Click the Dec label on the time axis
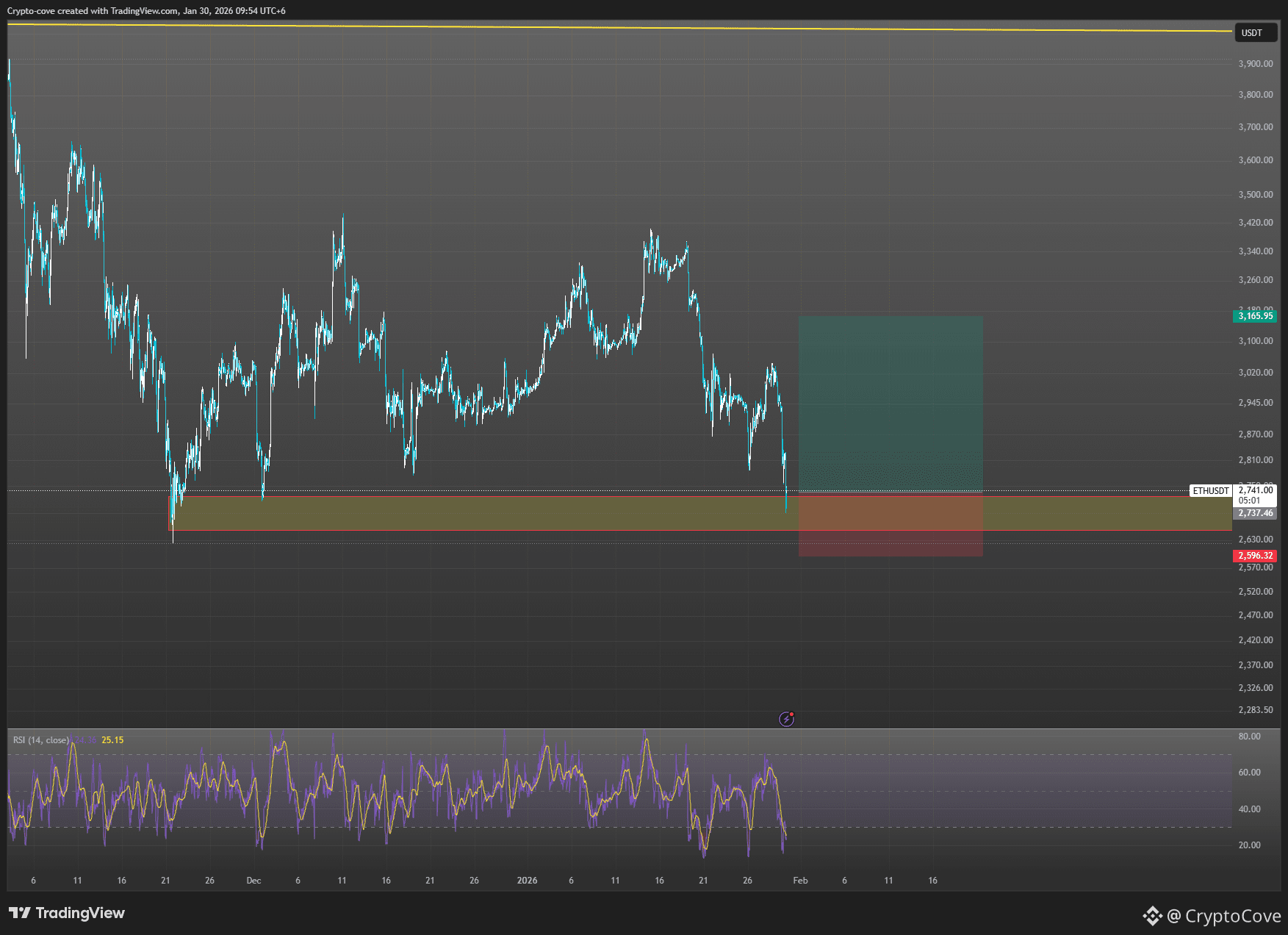 [254, 880]
